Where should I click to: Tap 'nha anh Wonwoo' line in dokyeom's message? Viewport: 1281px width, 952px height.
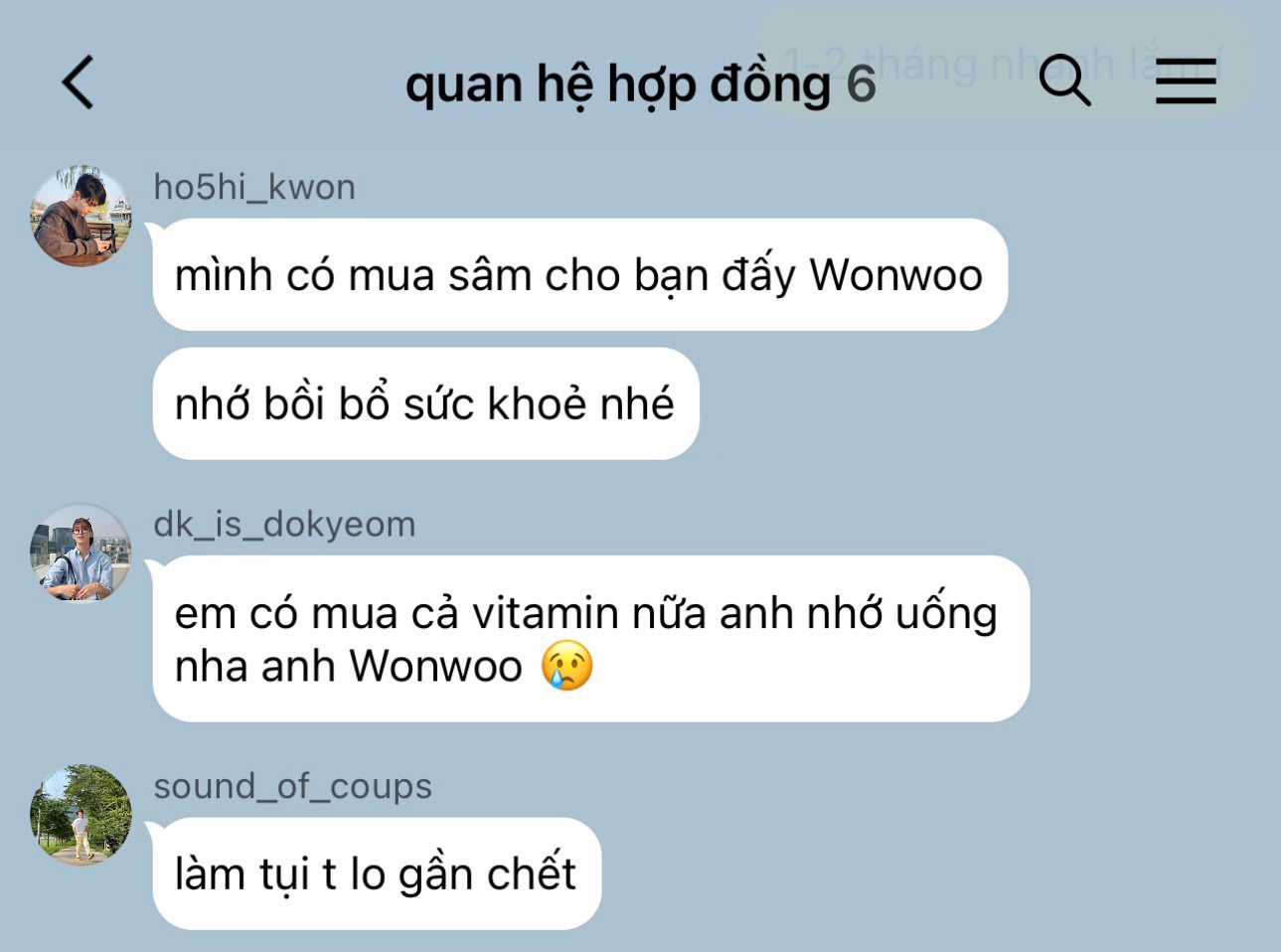[x=348, y=666]
